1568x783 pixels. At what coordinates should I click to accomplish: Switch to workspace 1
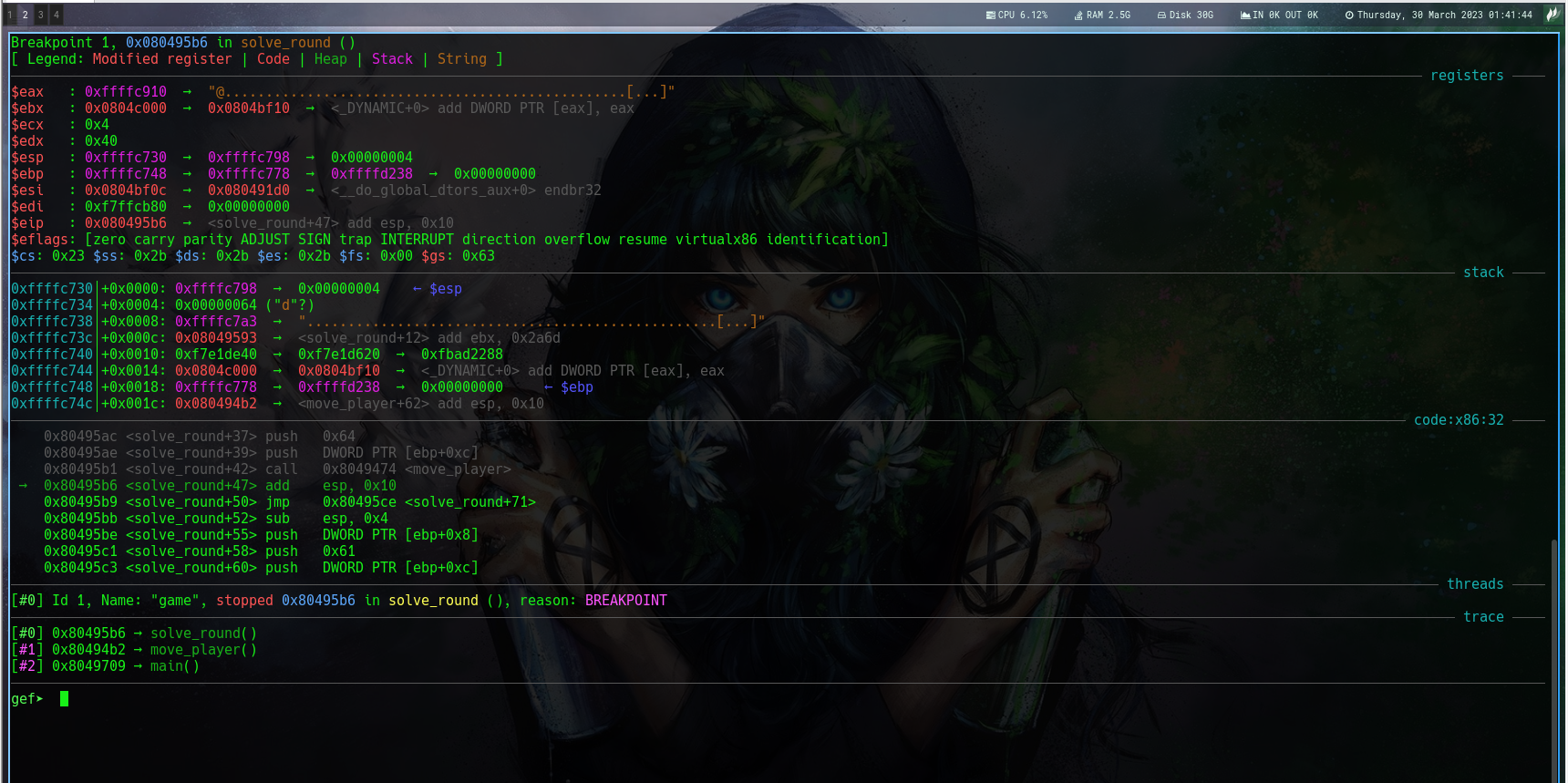[x=10, y=15]
